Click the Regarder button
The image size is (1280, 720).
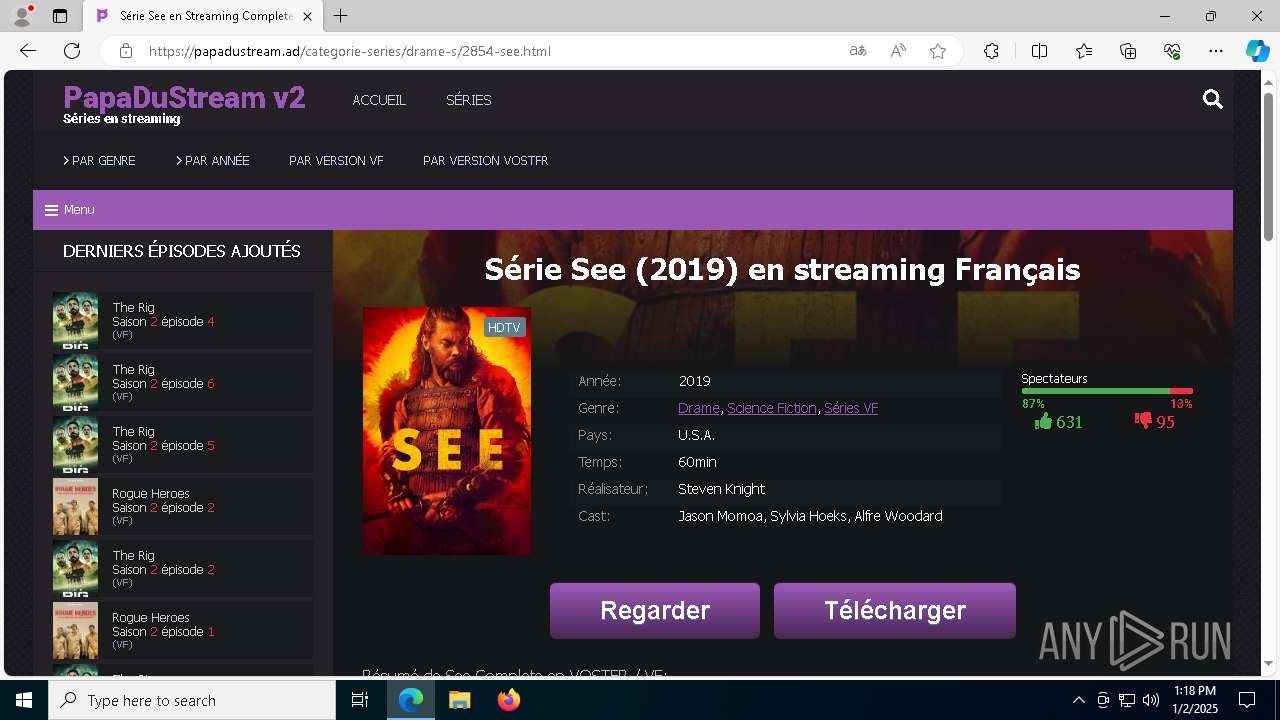(x=655, y=611)
